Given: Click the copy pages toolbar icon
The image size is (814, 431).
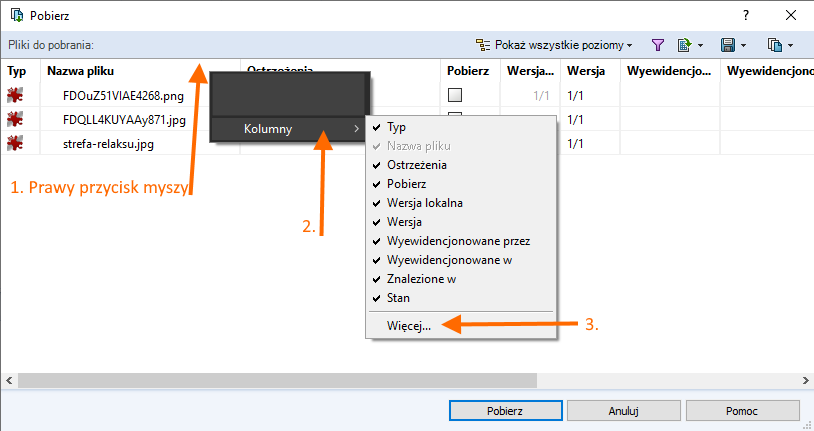Looking at the screenshot, I should (773, 45).
